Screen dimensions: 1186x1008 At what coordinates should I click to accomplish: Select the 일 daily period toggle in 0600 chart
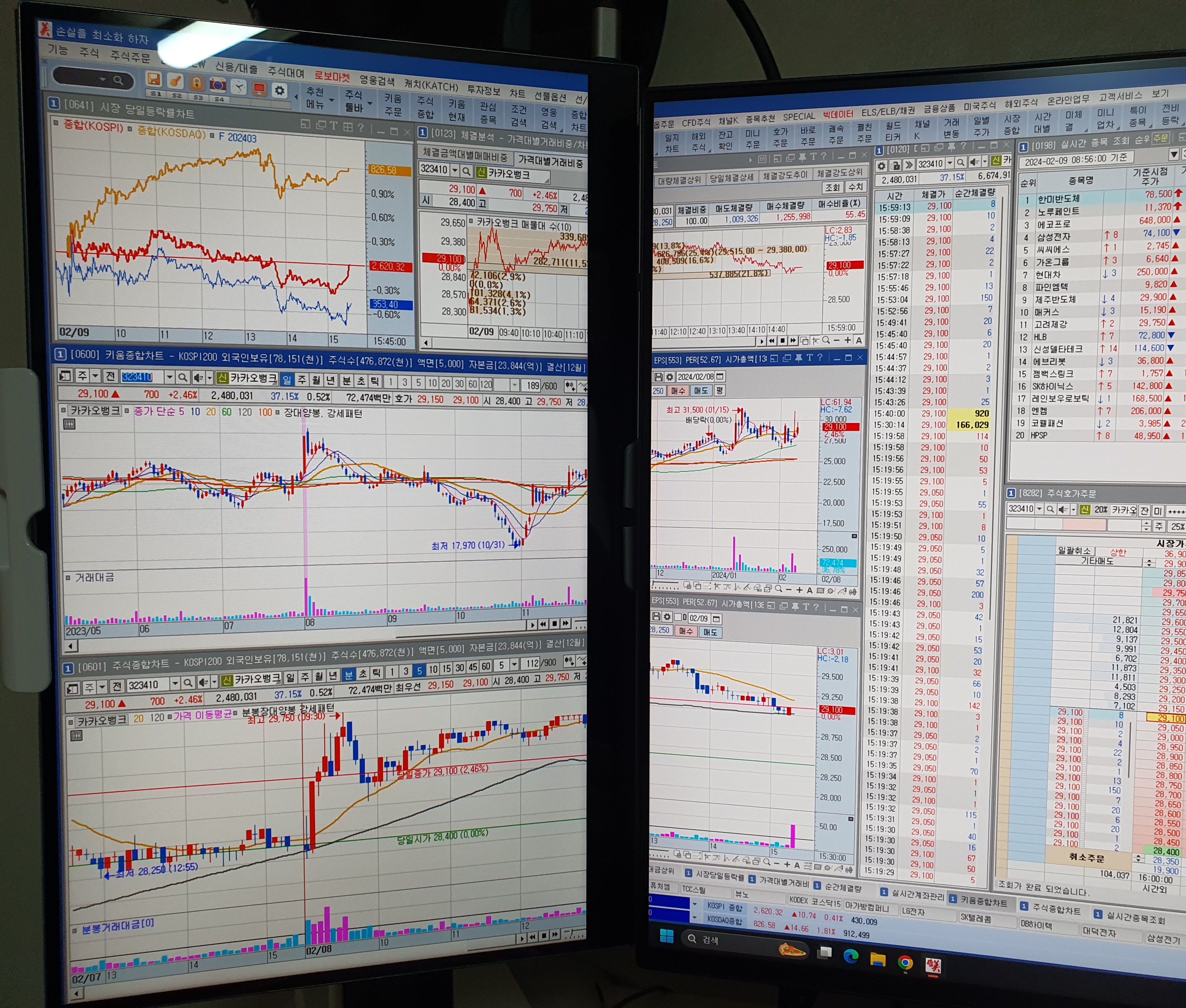pos(287,379)
